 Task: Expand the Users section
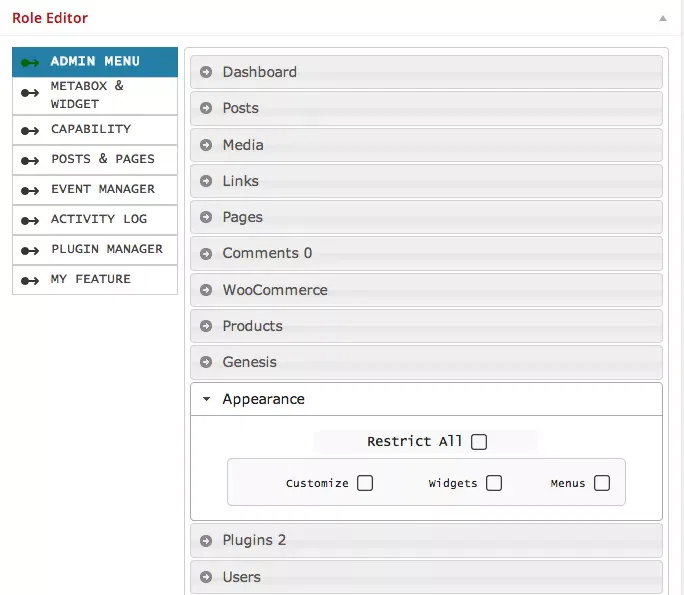coord(426,577)
